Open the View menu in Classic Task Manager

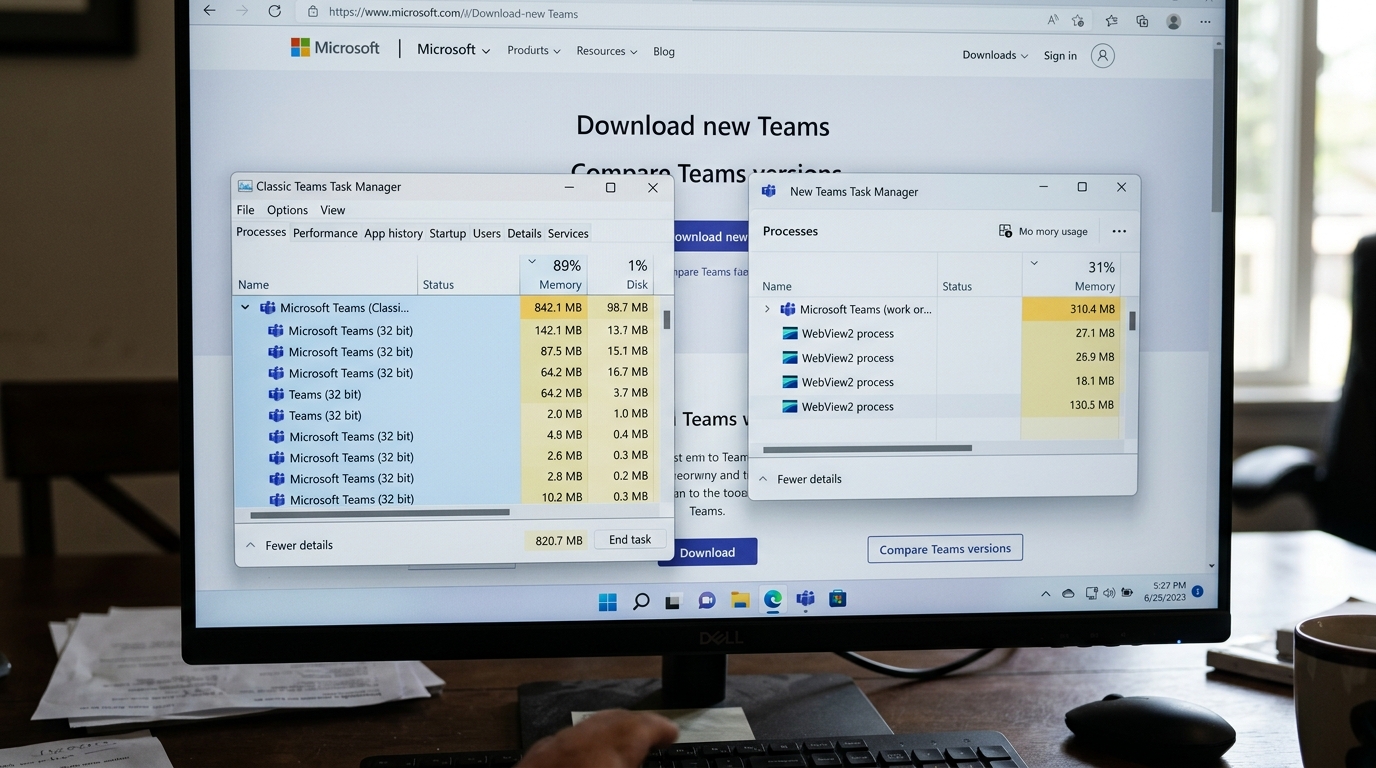click(x=333, y=210)
